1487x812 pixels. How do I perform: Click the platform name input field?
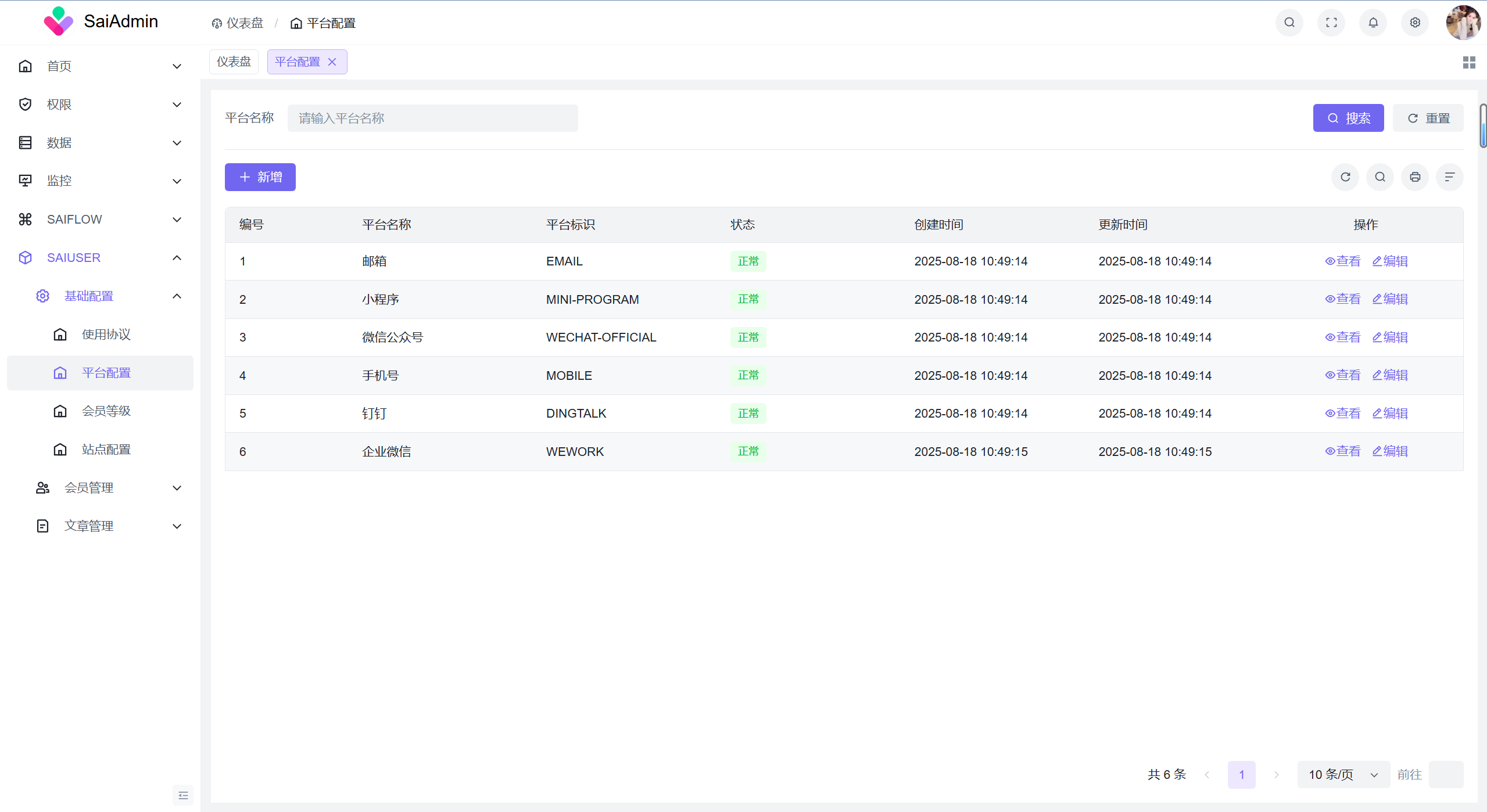coord(432,118)
